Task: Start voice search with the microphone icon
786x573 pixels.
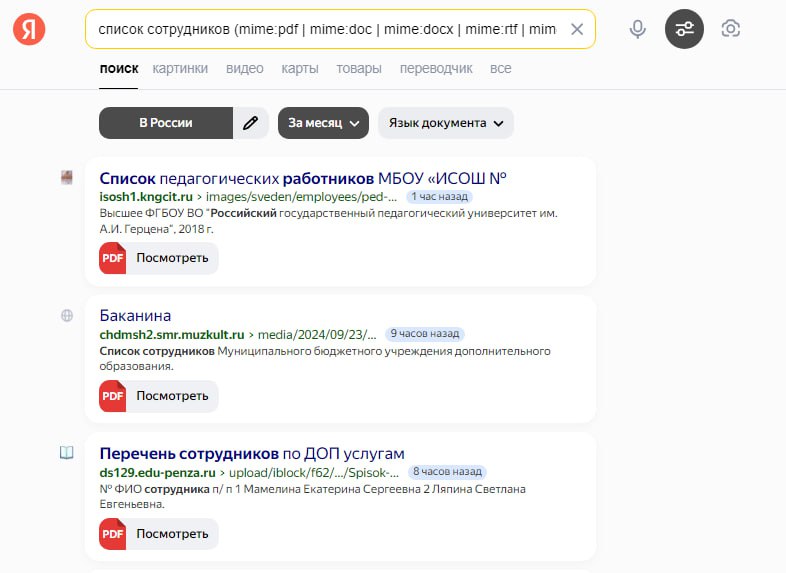Action: [x=638, y=29]
